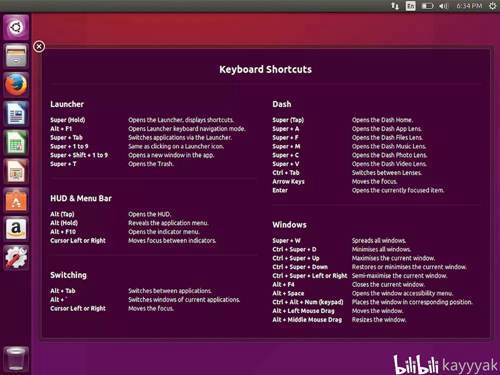Click the Alt + F4 shortcut text
This screenshot has height=375, width=500.
pos(283,284)
